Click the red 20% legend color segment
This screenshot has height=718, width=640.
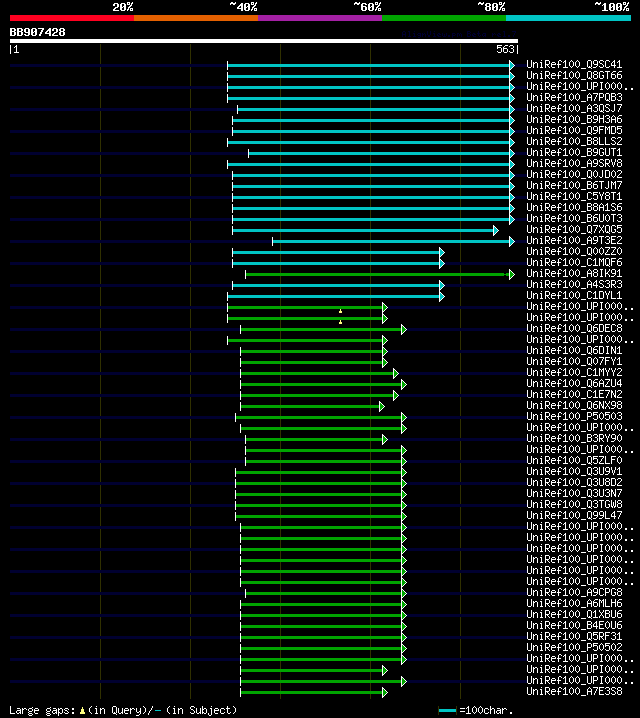click(x=72, y=18)
